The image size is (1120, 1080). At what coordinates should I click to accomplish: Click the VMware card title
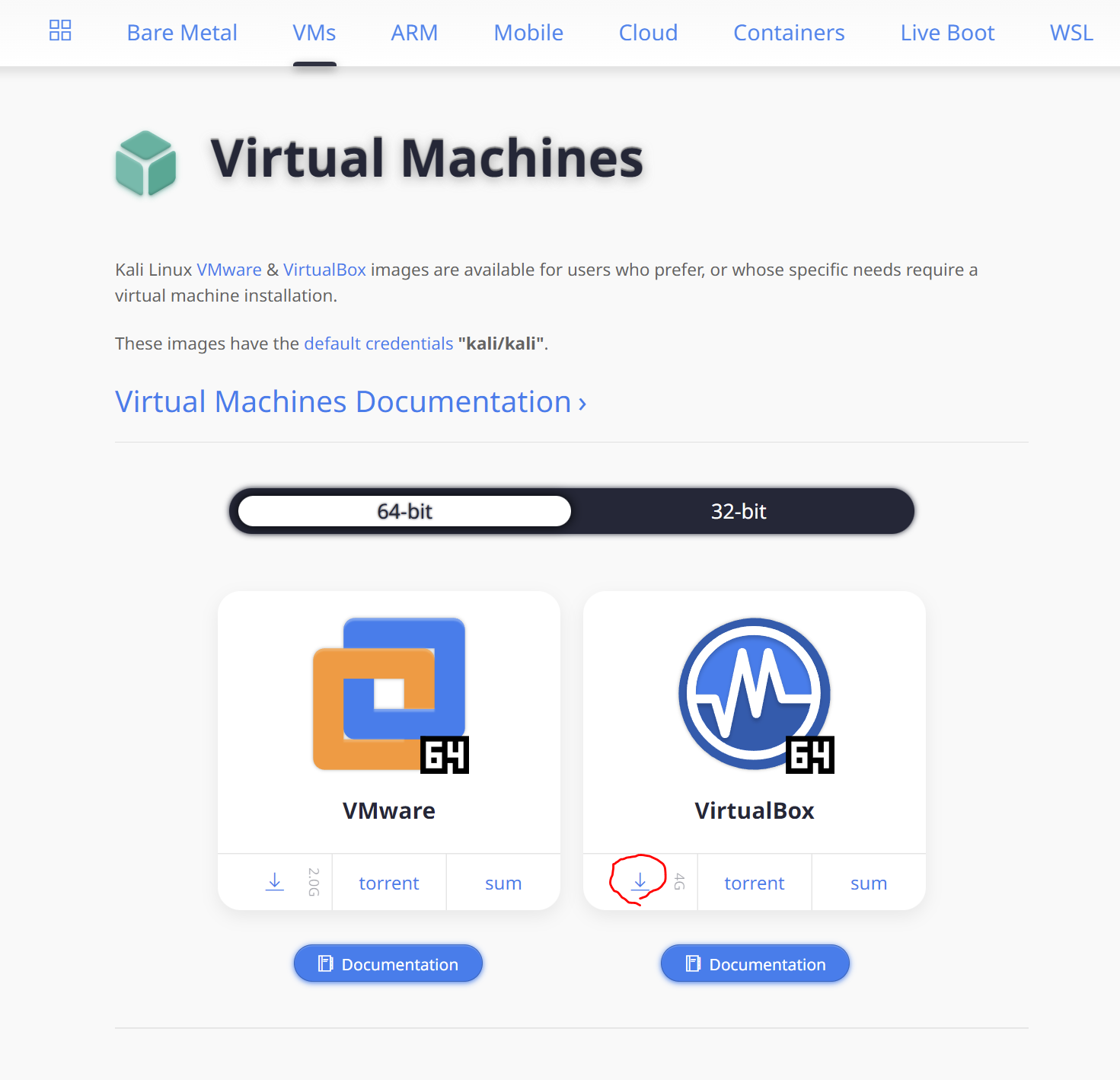pos(389,810)
